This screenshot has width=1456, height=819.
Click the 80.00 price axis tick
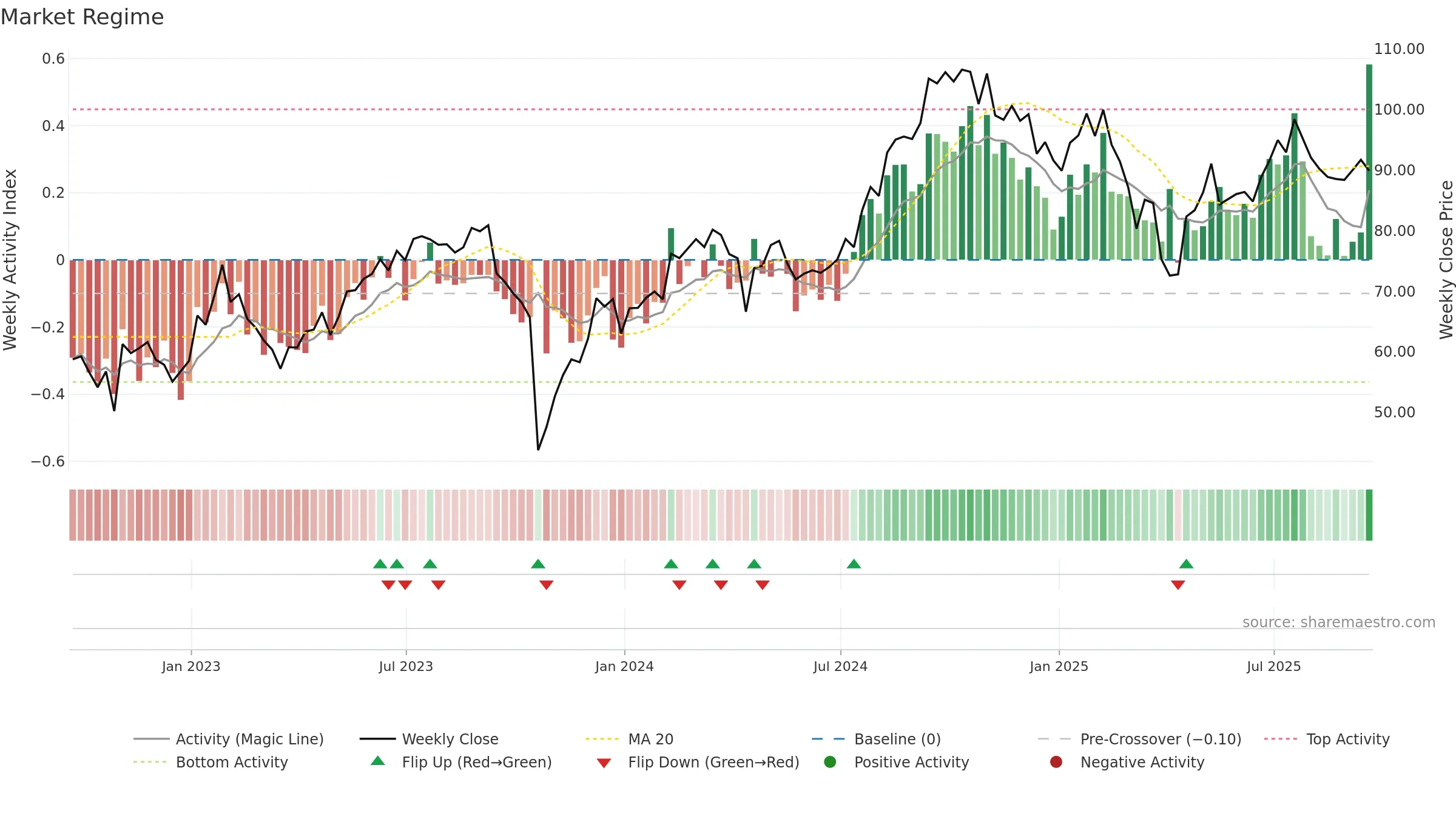[1395, 231]
